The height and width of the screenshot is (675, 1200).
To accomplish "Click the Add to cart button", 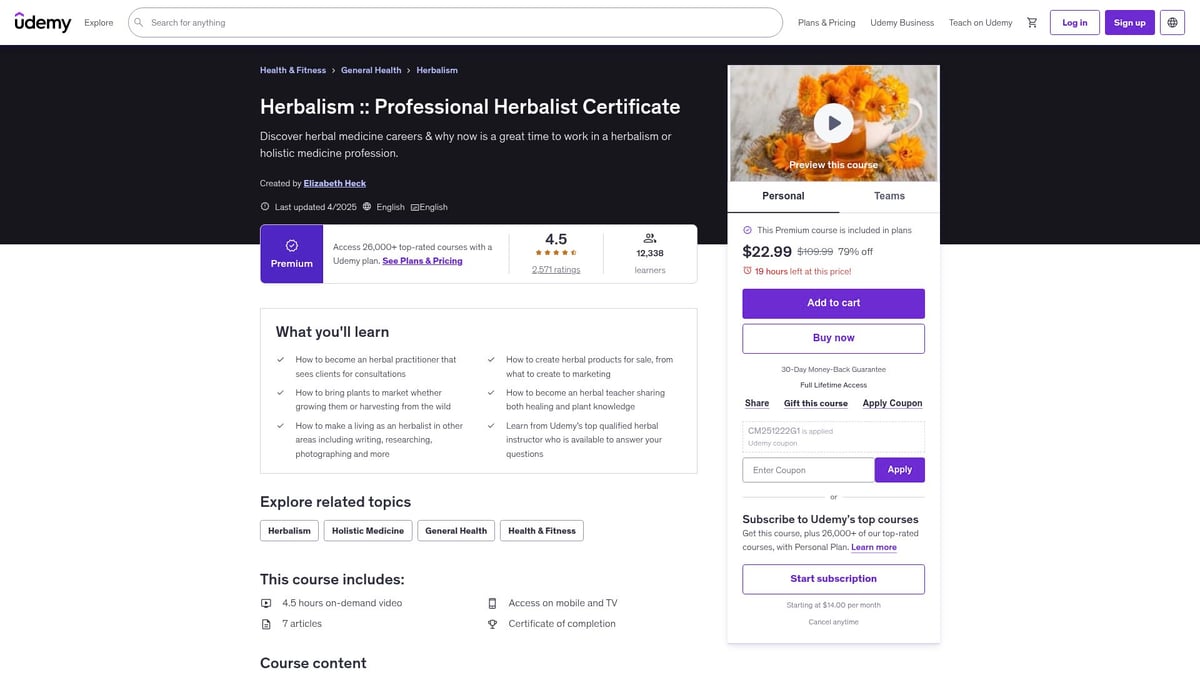I will point(833,302).
